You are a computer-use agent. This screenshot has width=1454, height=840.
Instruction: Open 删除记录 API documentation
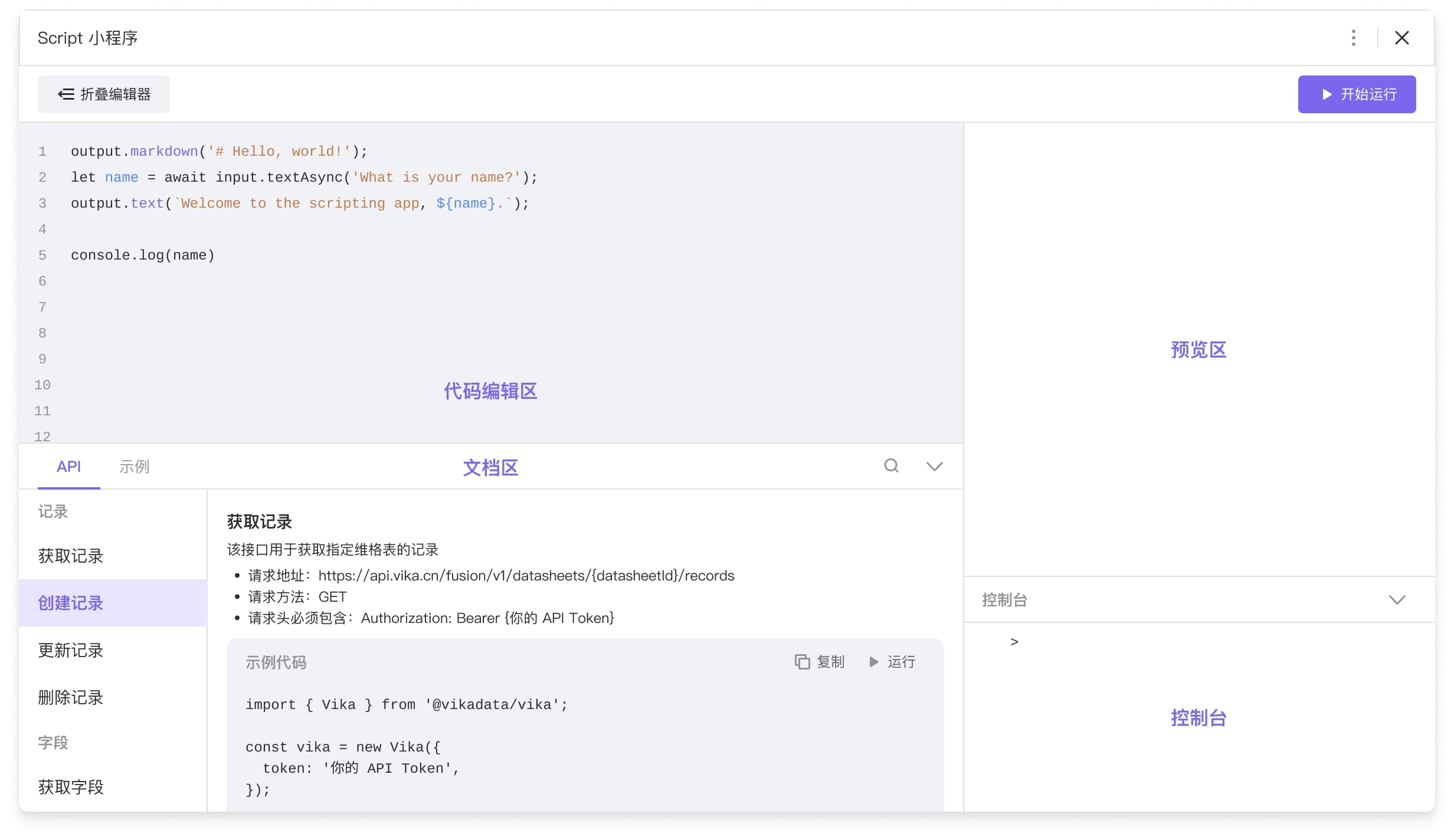[71, 697]
